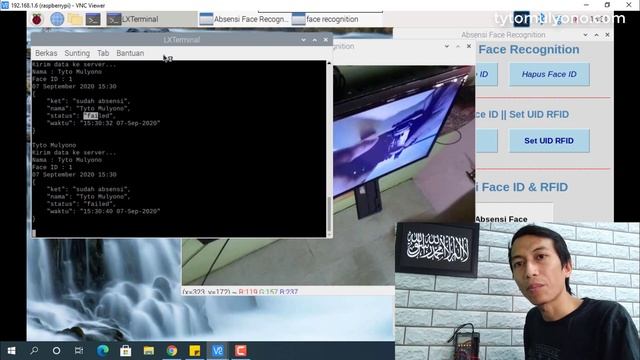Minimize the LXTerminal window
This screenshot has height=360, width=640.
click(303, 40)
